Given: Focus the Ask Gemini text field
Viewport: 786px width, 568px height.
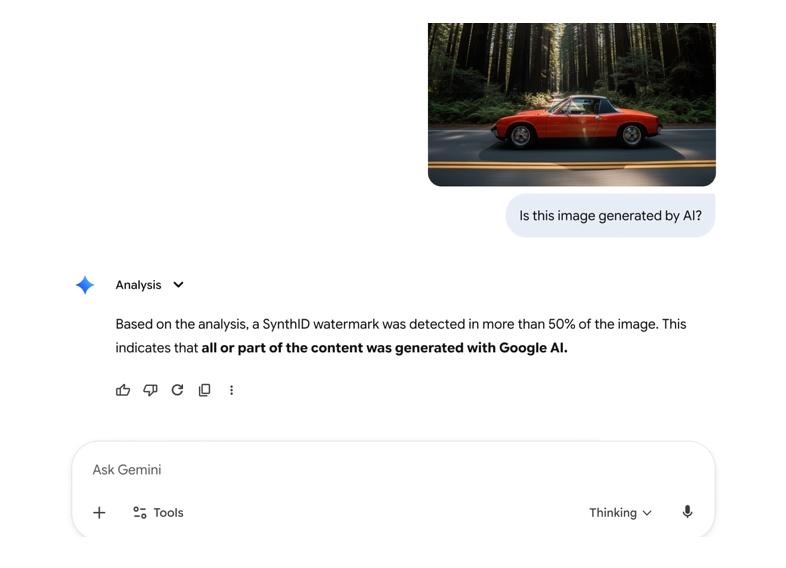Looking at the screenshot, I should 390,470.
